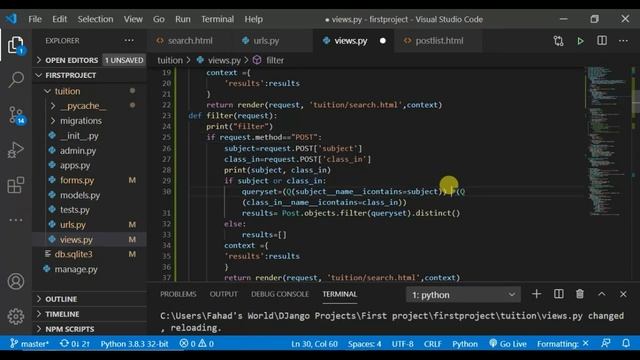Open editor more actions ellipsis
This screenshot has width=640, height=360.
623,40
